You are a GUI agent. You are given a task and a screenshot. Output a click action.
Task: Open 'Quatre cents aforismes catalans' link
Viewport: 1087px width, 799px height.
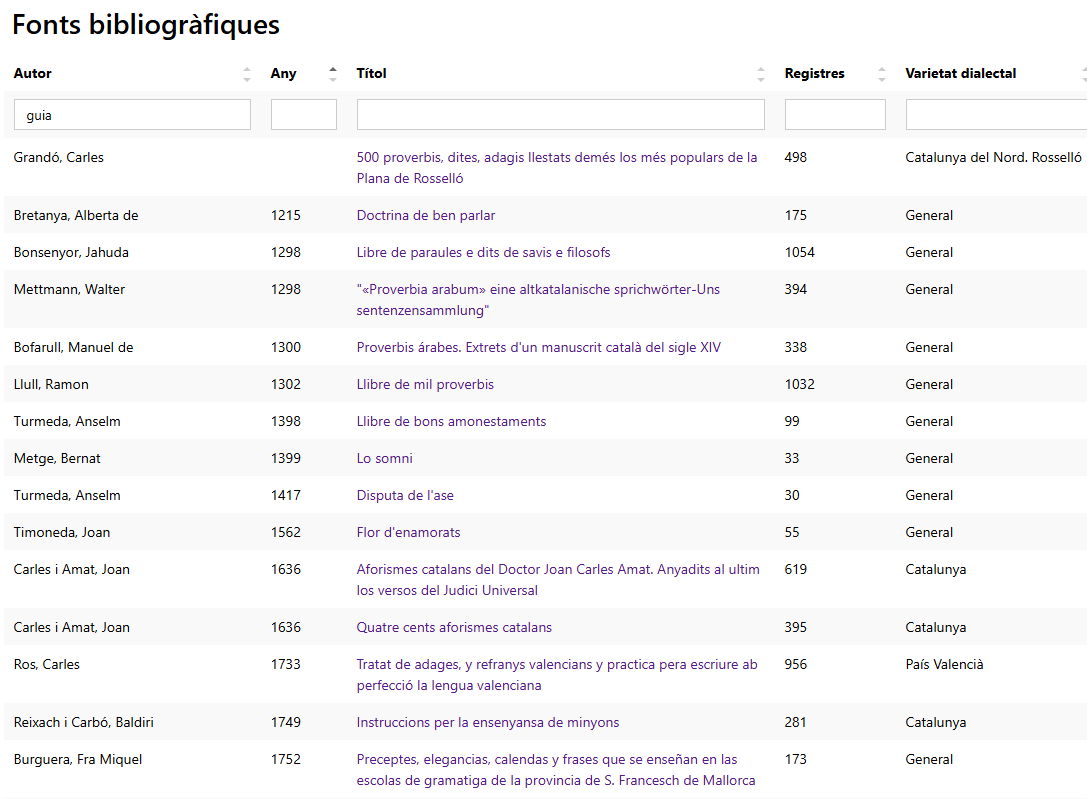point(454,627)
